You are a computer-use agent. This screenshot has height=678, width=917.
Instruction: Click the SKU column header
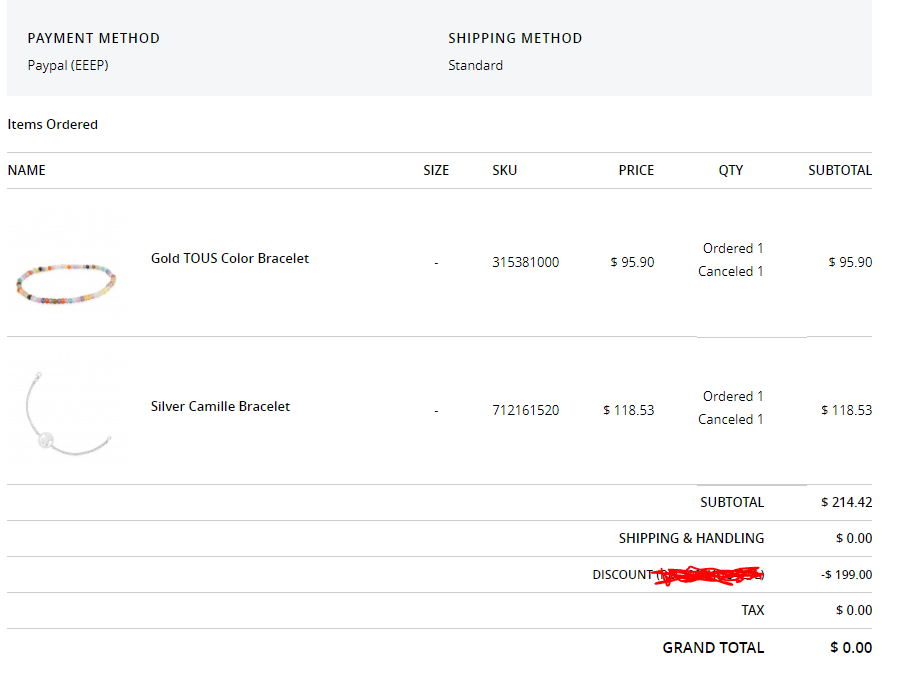coord(505,170)
